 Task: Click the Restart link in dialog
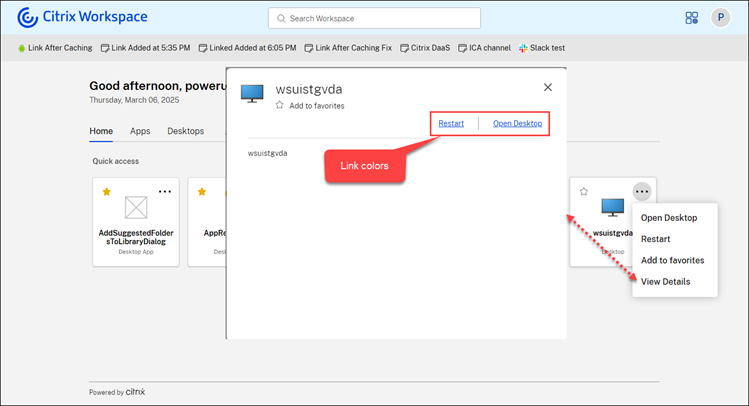pyautogui.click(x=451, y=123)
